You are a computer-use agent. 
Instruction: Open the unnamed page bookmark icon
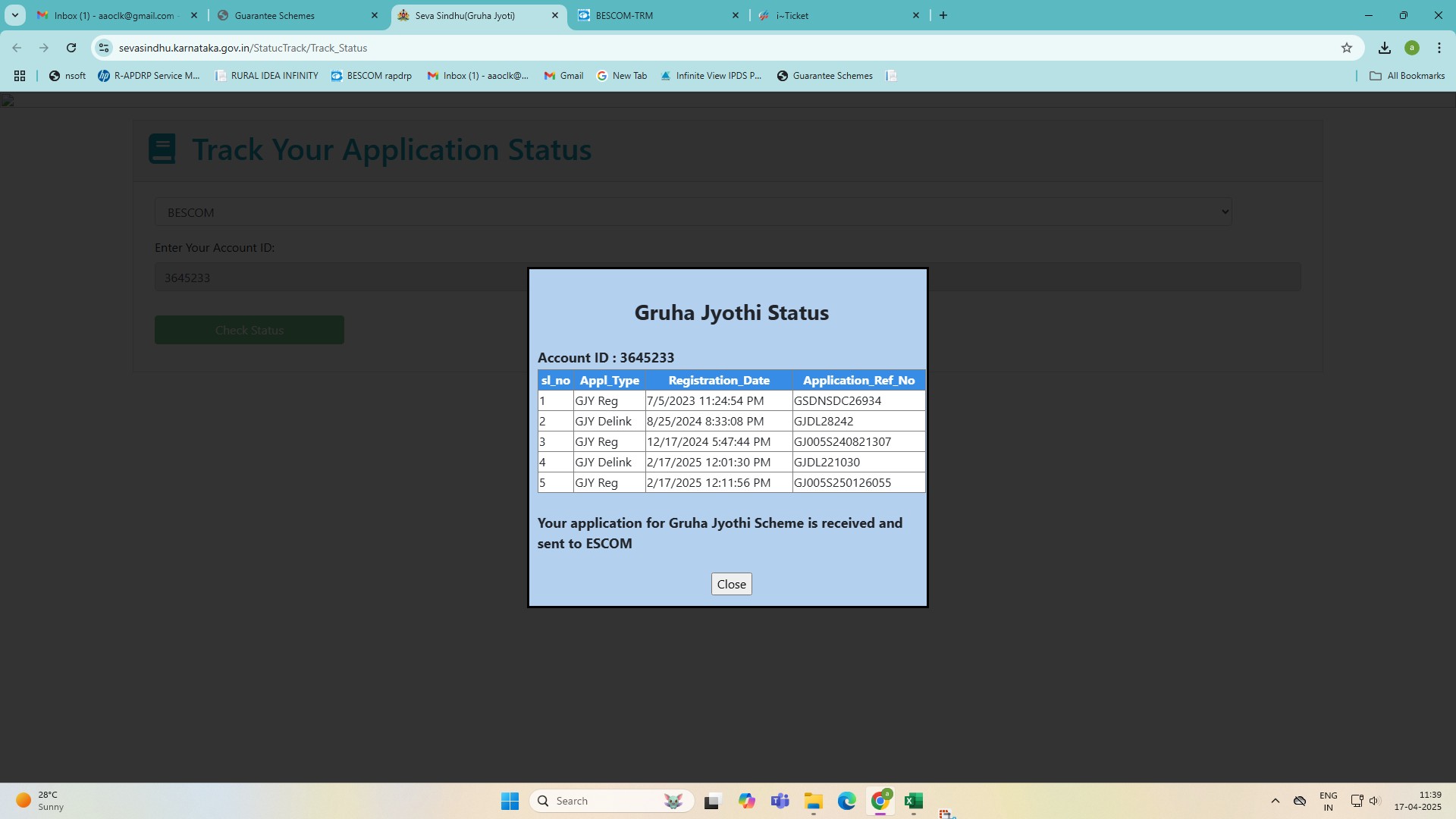(x=892, y=76)
